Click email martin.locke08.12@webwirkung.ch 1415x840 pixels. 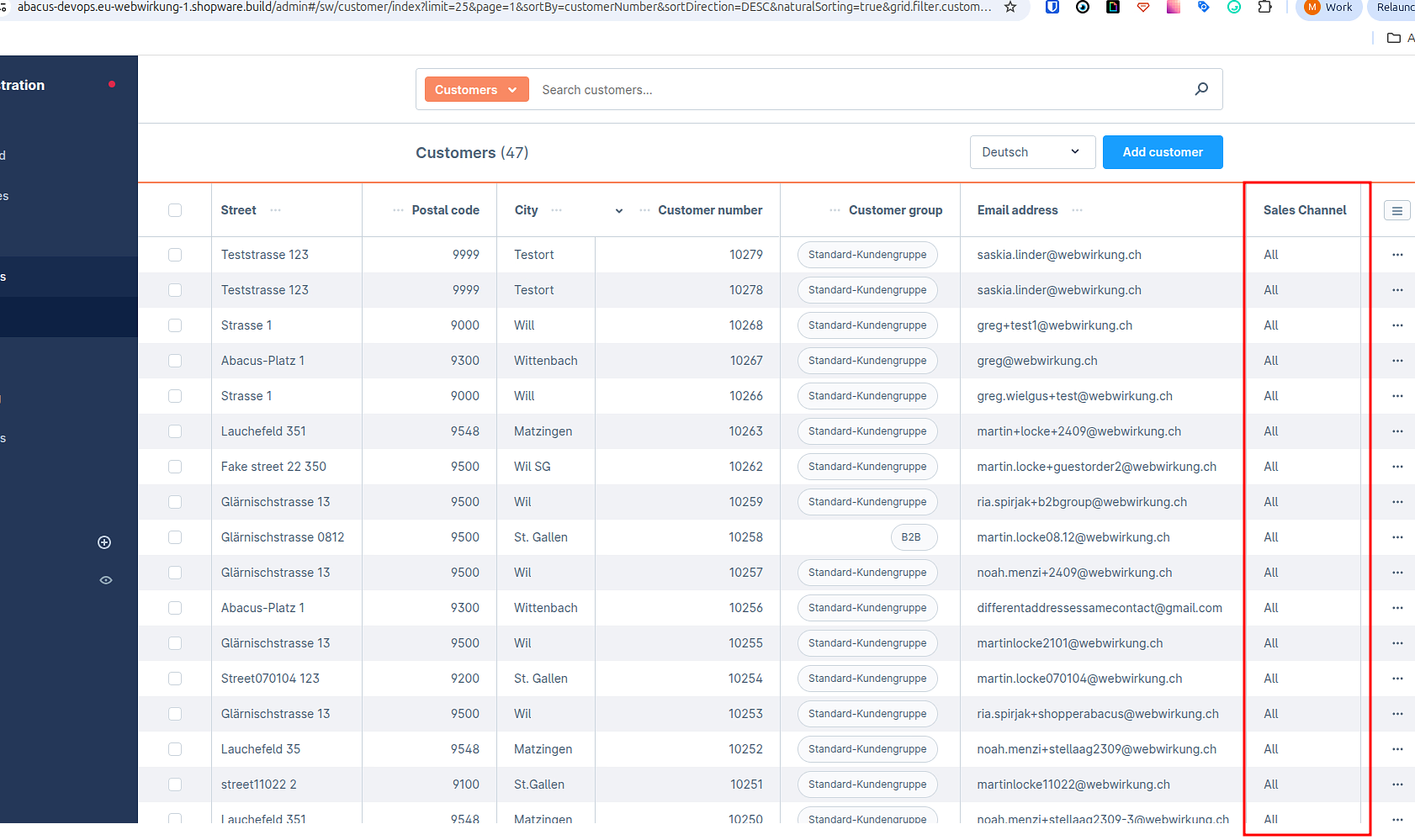click(x=1073, y=537)
